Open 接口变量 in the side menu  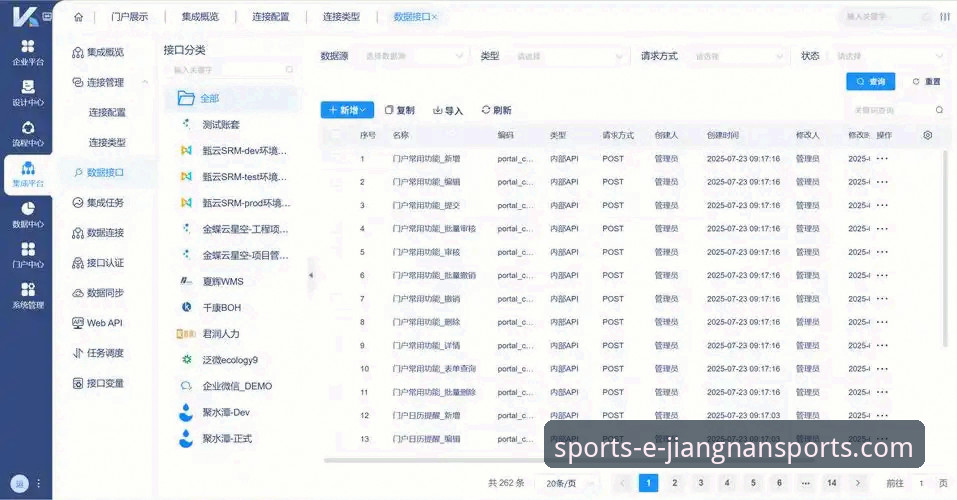click(x=98, y=383)
